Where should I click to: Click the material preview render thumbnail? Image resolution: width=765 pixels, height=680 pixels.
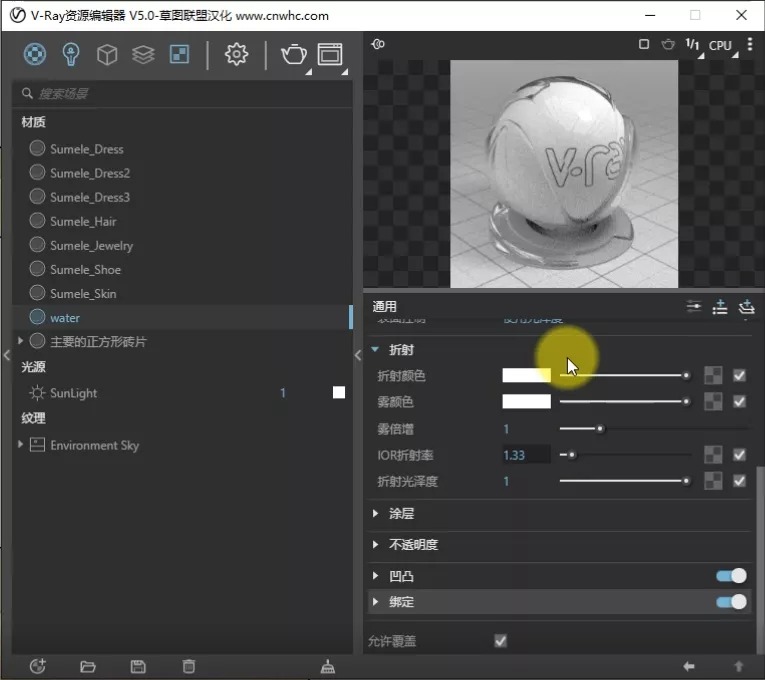click(x=564, y=174)
